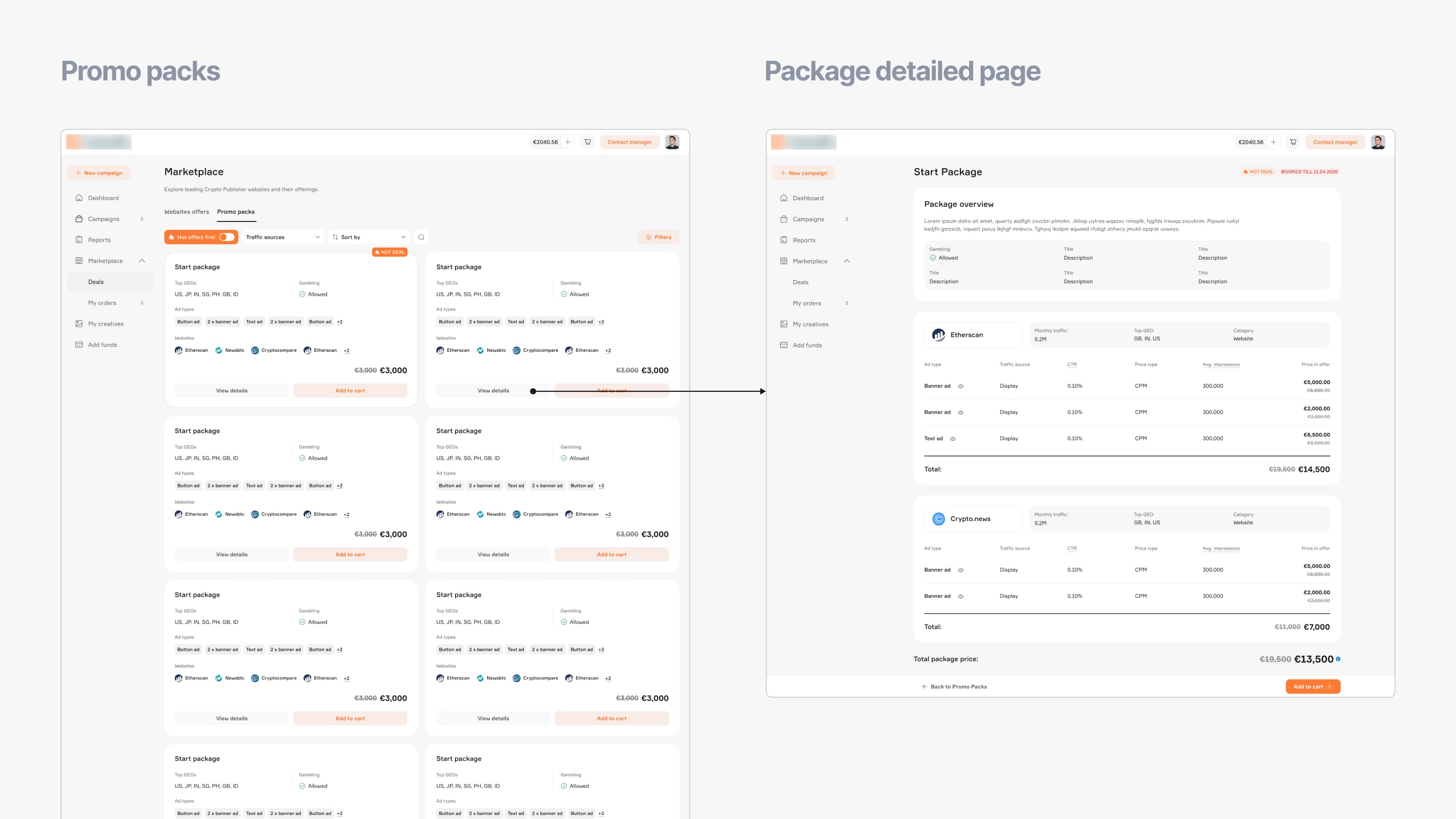Open Campaigns in the detail page sidebar
Screen dimensions: 1456x819
point(808,219)
